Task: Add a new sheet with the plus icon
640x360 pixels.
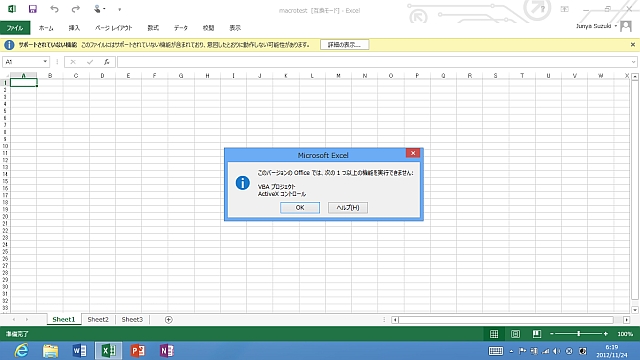Action: click(169, 320)
